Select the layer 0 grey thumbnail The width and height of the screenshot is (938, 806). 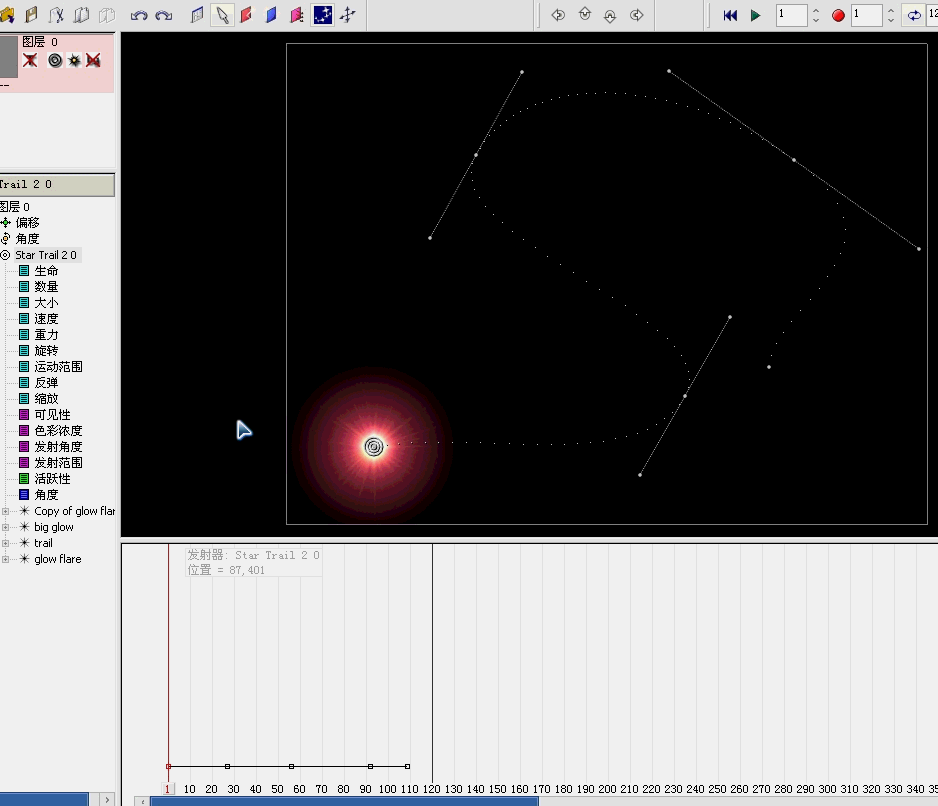[x=8, y=56]
